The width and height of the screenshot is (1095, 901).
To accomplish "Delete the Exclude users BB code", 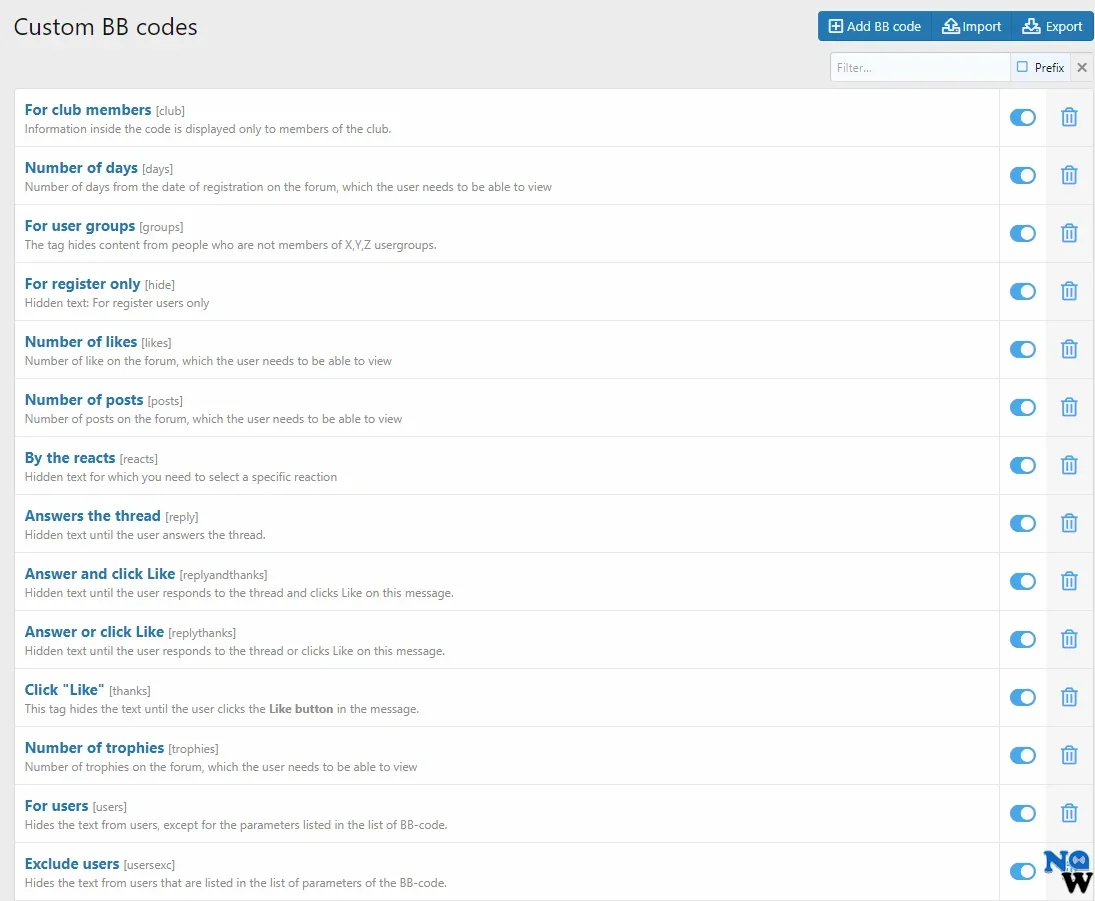I will 1069,871.
